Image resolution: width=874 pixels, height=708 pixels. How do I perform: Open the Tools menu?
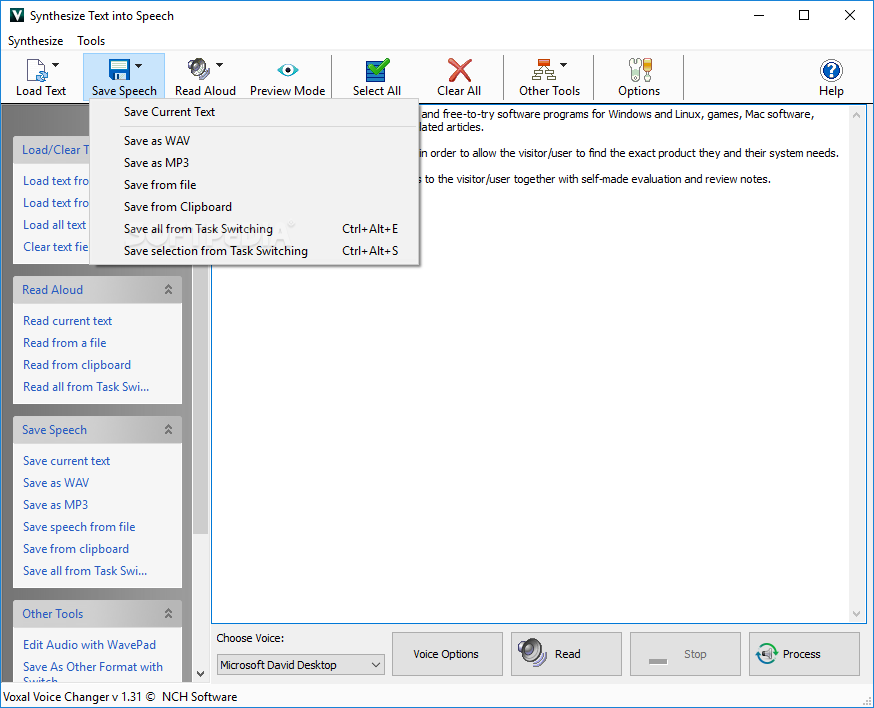(91, 41)
